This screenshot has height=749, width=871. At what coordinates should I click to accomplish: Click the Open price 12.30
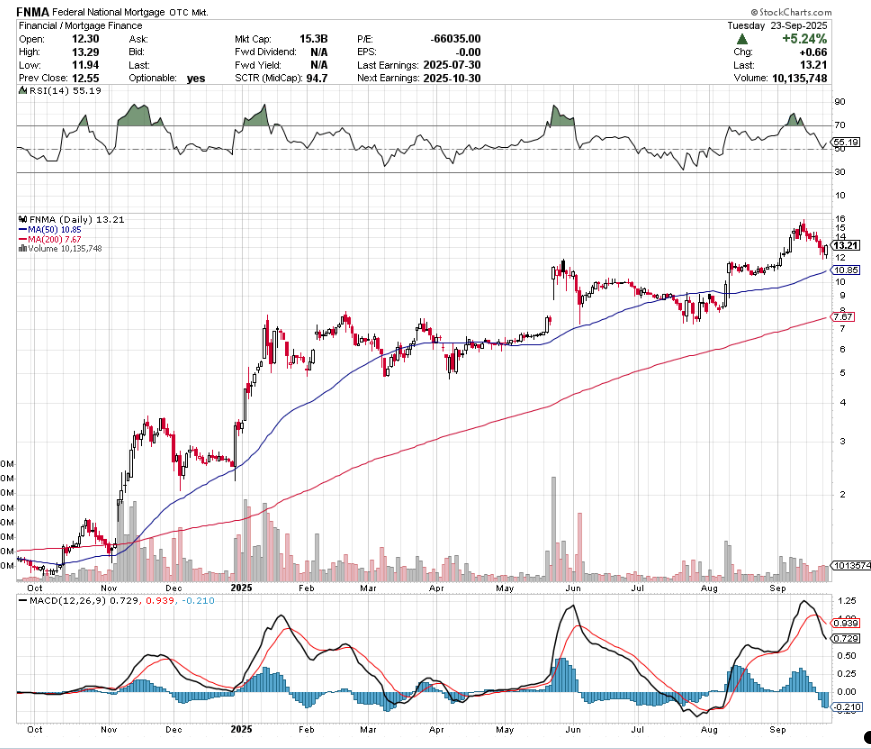[x=86, y=39]
